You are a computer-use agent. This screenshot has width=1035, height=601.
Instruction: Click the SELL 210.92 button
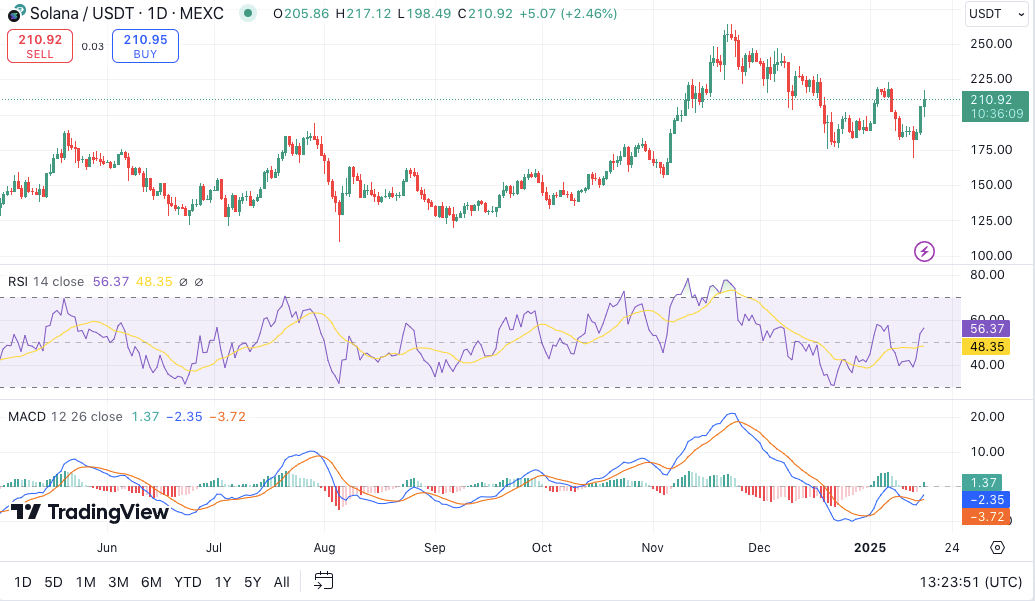[40, 46]
